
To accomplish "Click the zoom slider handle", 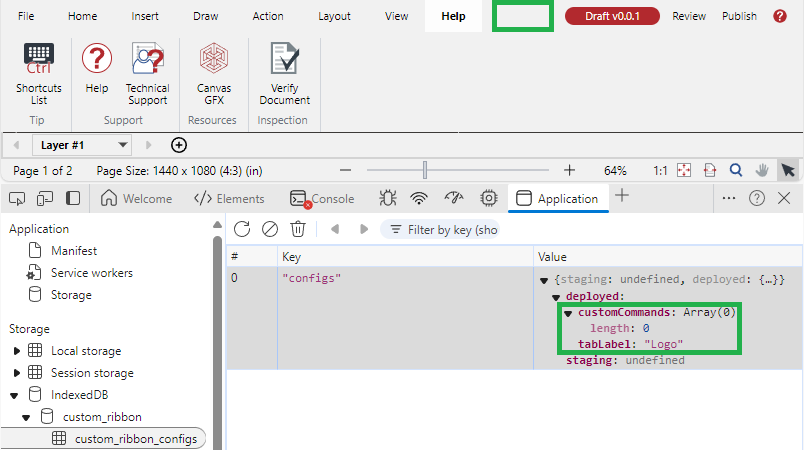I will [425, 170].
